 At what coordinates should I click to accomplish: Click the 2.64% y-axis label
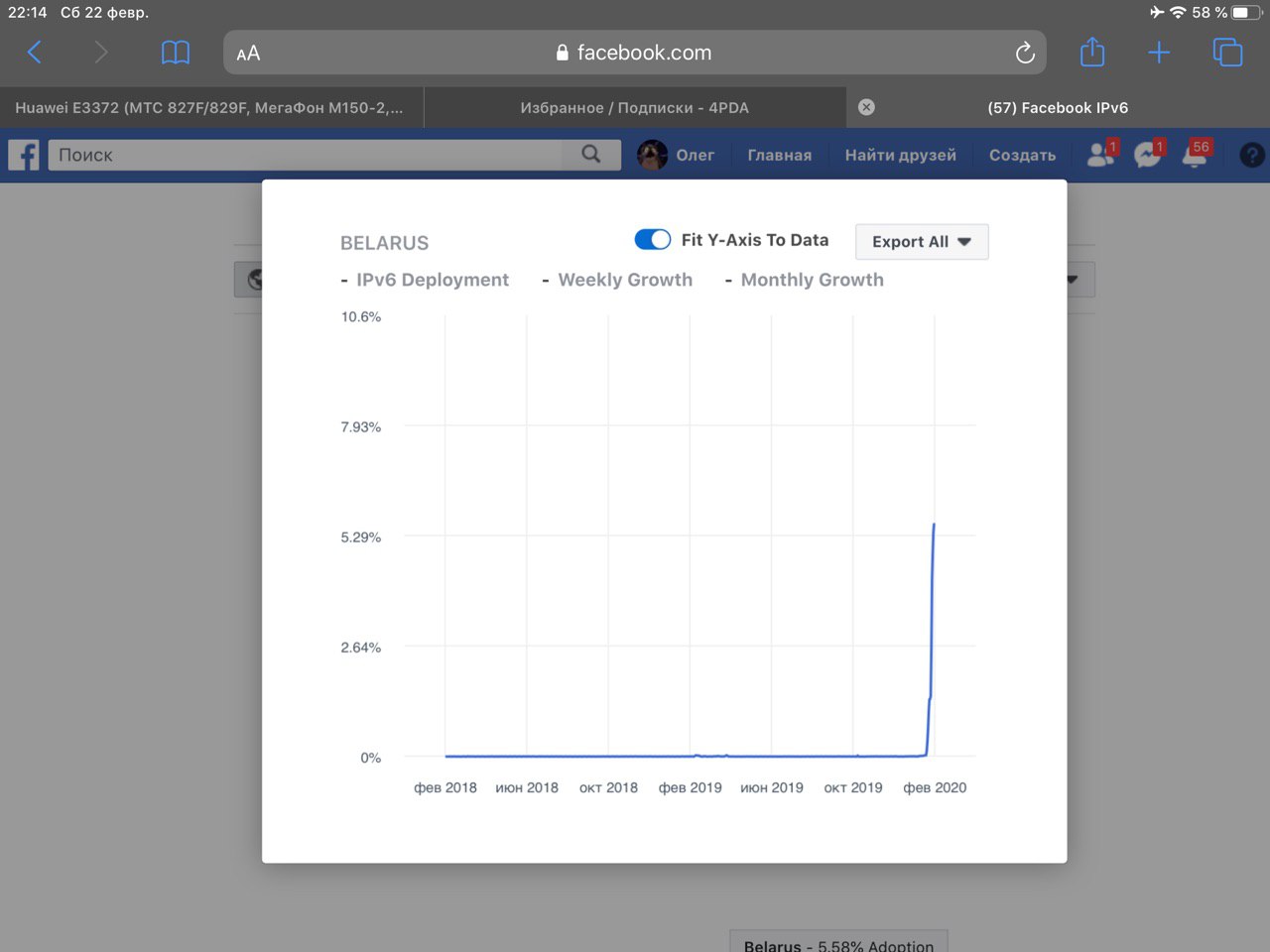[x=361, y=647]
